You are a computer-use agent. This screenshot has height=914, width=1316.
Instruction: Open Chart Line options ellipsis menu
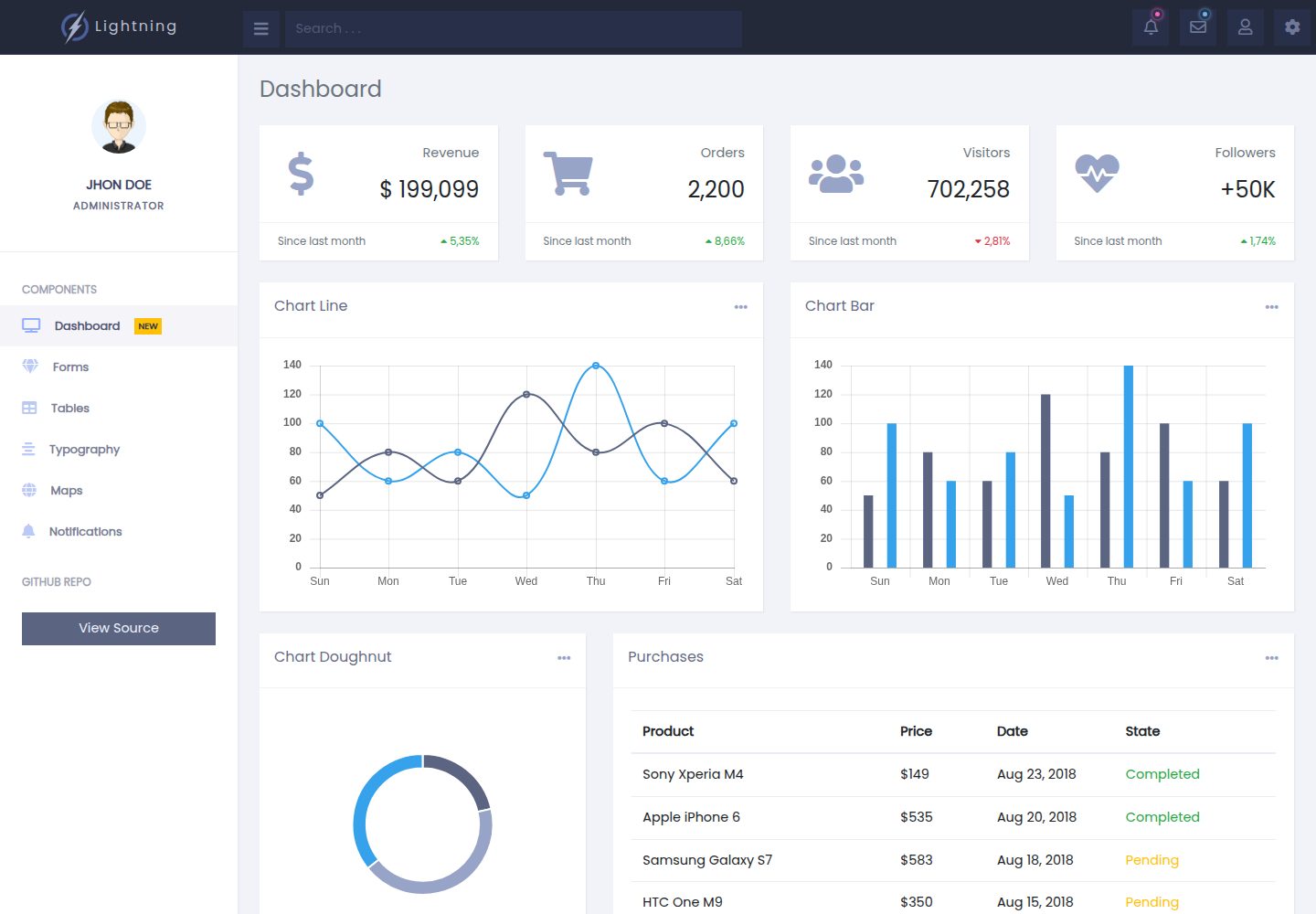(x=741, y=307)
